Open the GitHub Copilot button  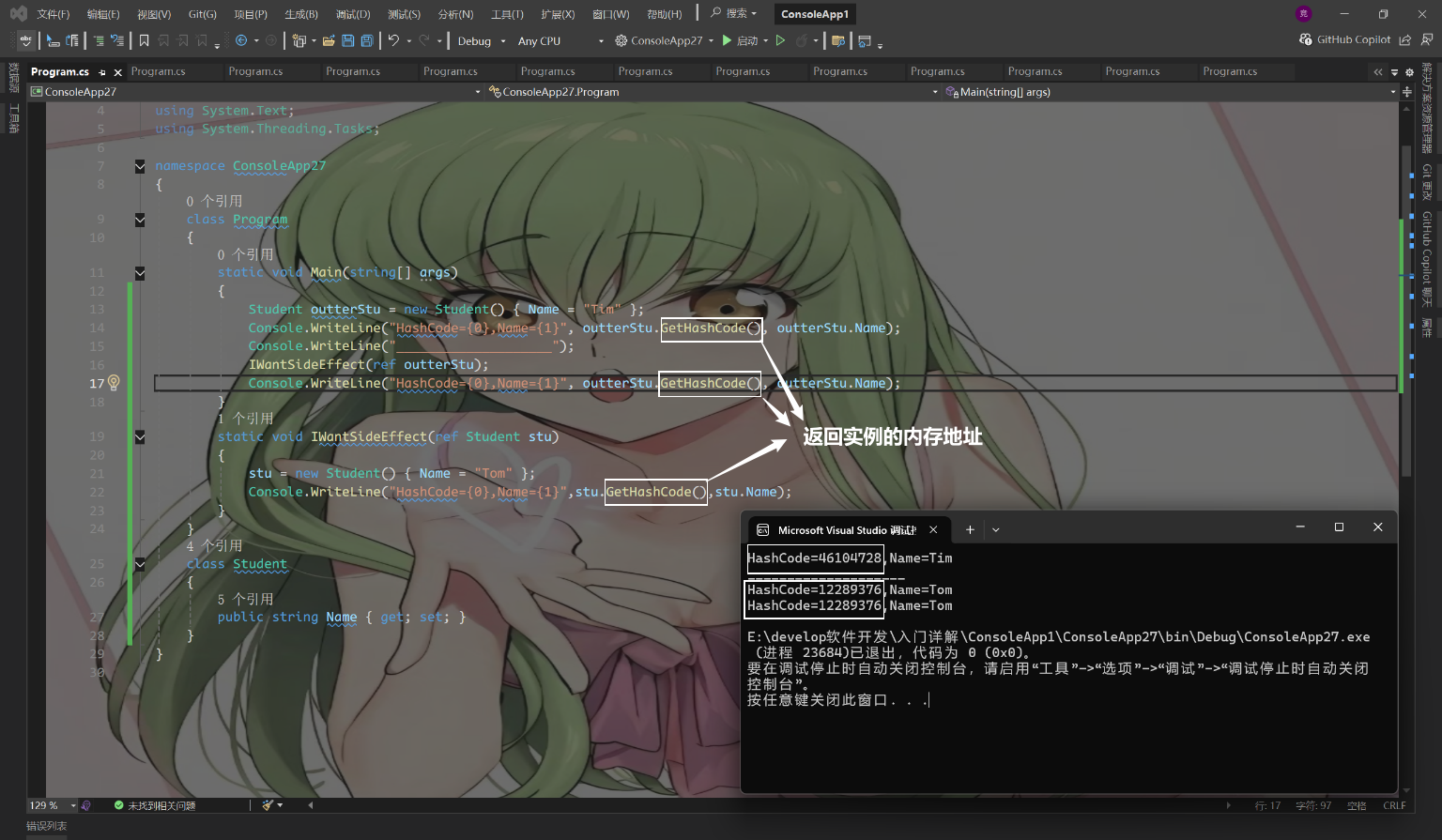click(1344, 39)
